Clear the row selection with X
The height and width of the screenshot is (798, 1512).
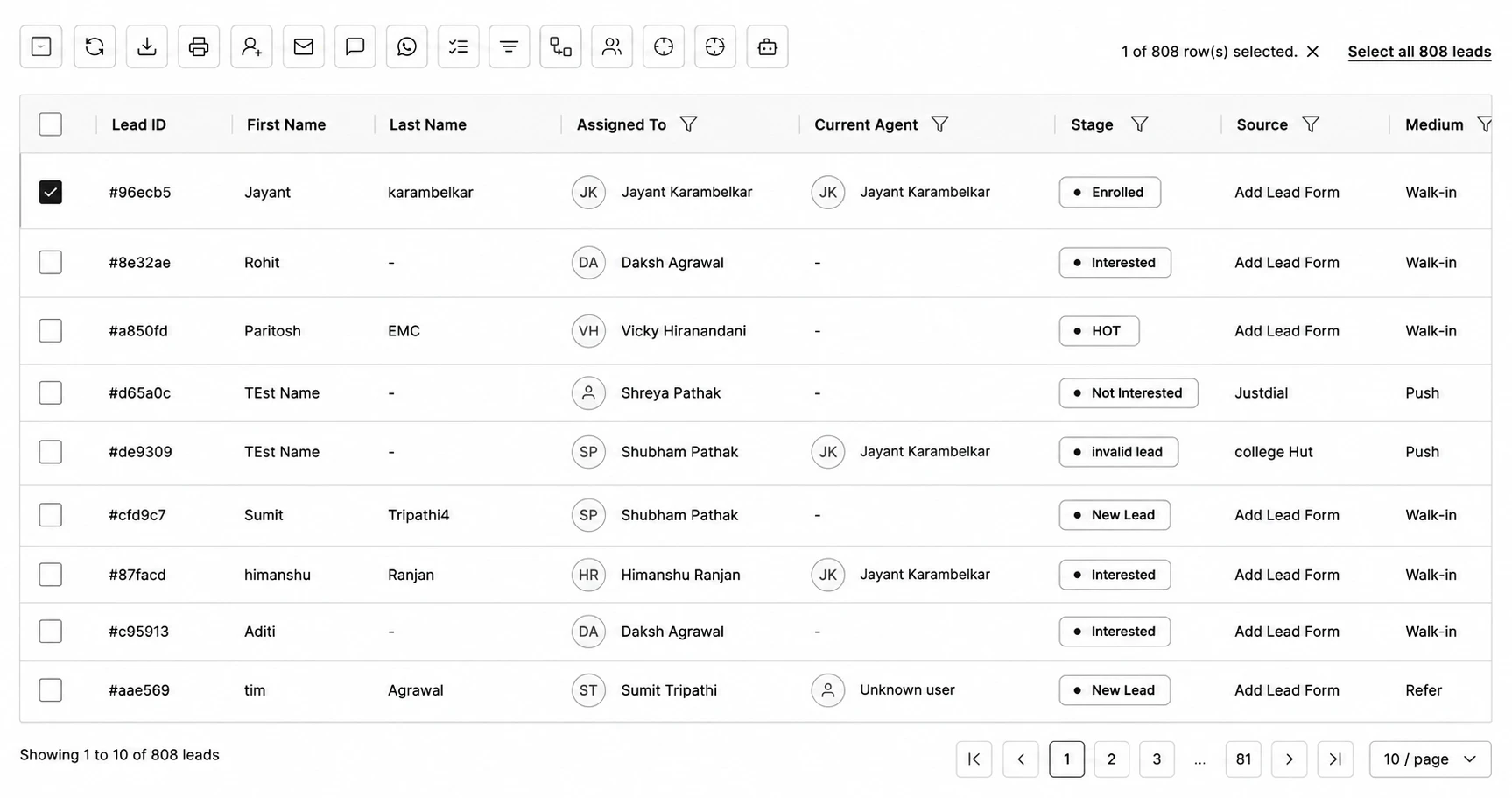pos(1312,52)
